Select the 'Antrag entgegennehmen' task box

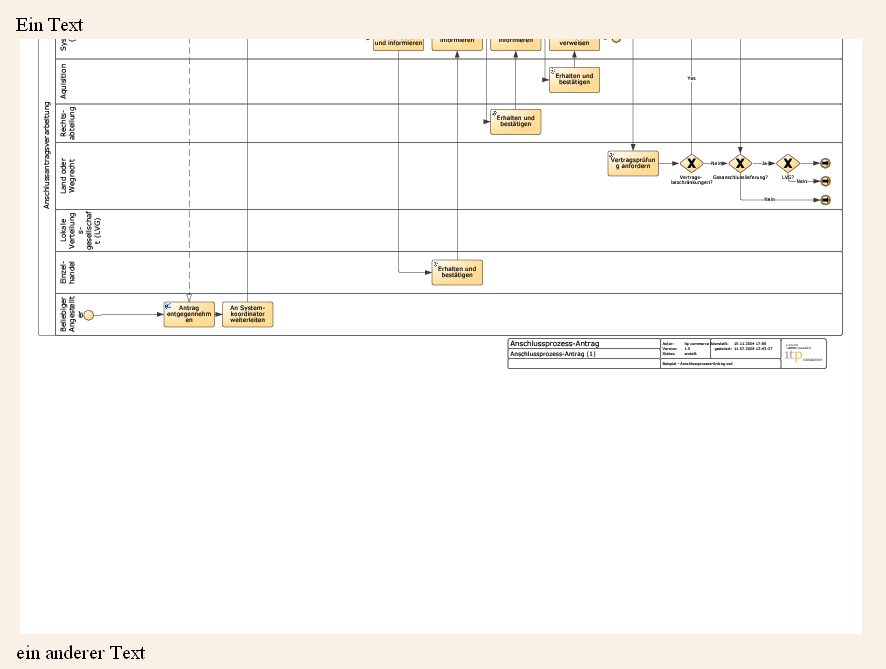(x=189, y=314)
